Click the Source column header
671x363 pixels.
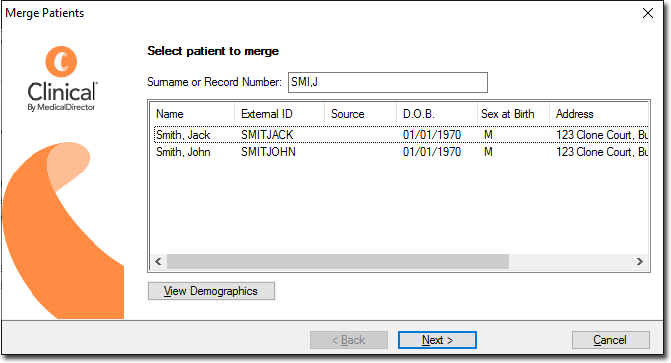click(x=360, y=114)
